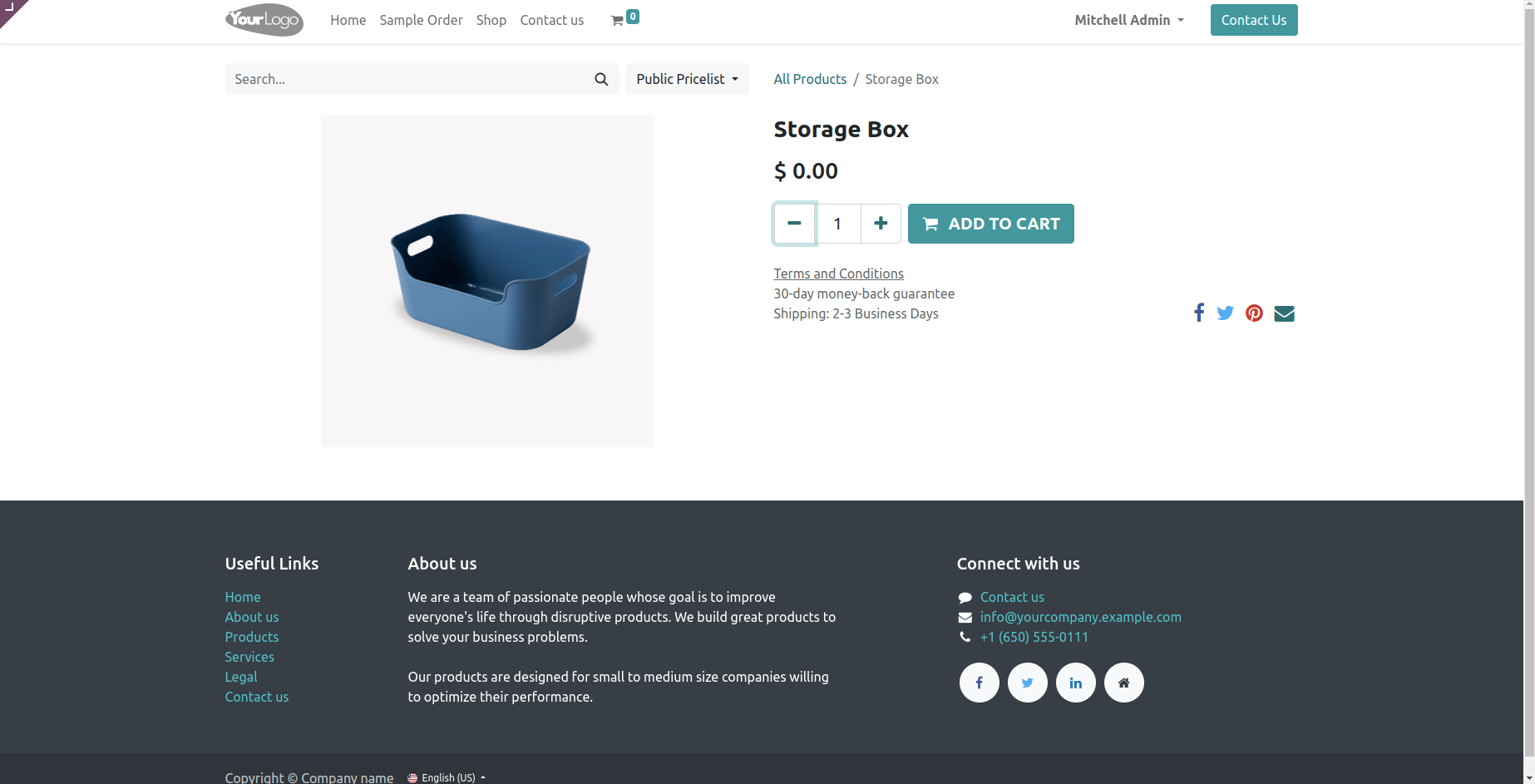Click the Storage Box product image
Image resolution: width=1535 pixels, height=784 pixels.
pyautogui.click(x=487, y=281)
